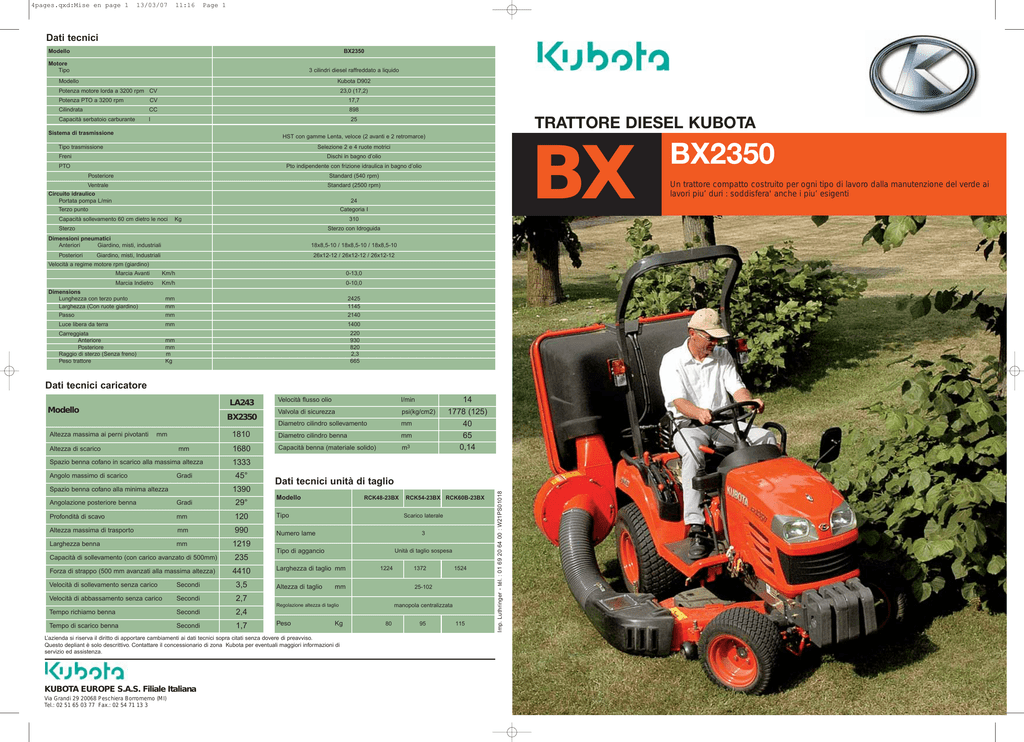Click the 'Capacità serbatoio carburante' row label

97,120
